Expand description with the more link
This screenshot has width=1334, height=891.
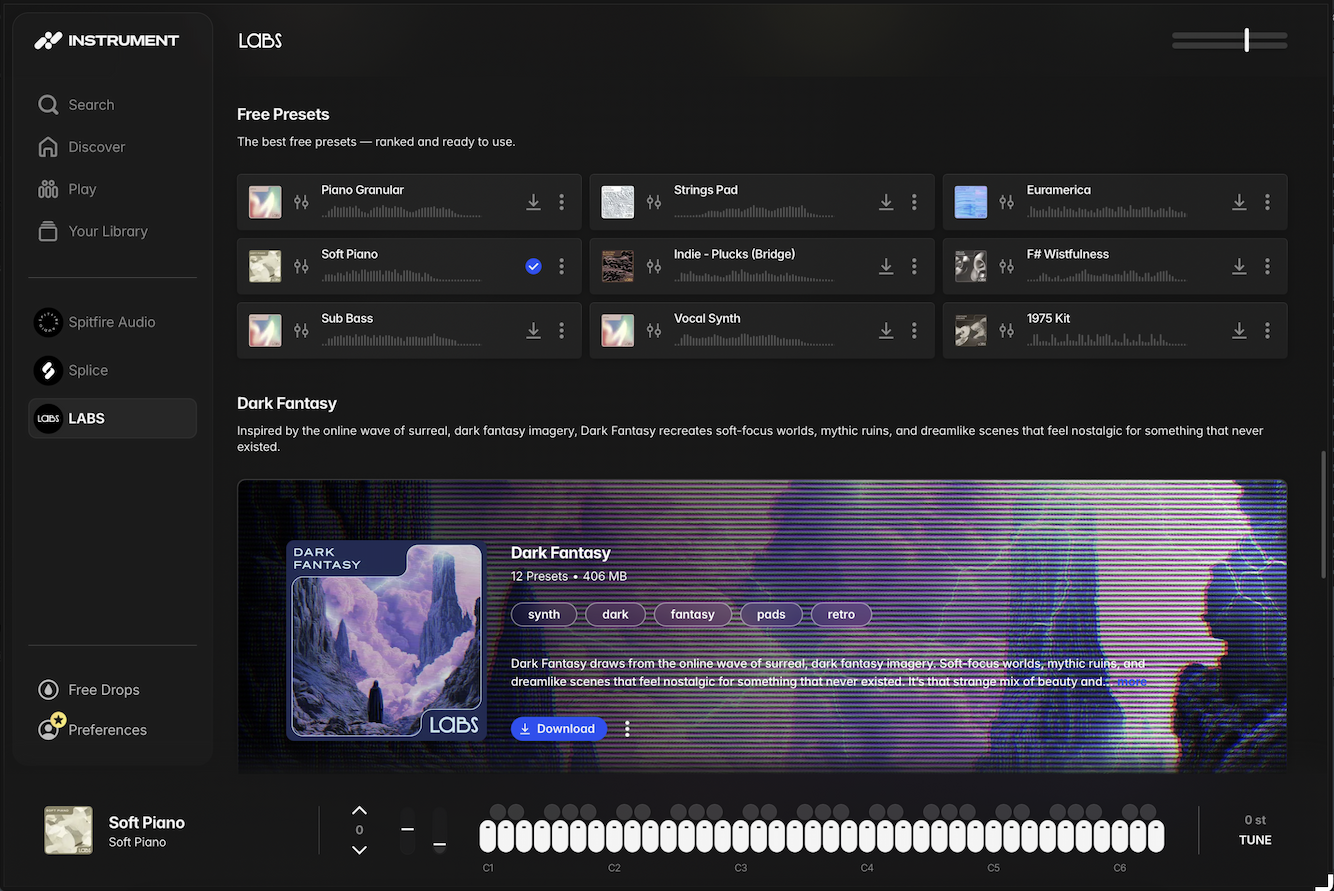click(x=1132, y=682)
